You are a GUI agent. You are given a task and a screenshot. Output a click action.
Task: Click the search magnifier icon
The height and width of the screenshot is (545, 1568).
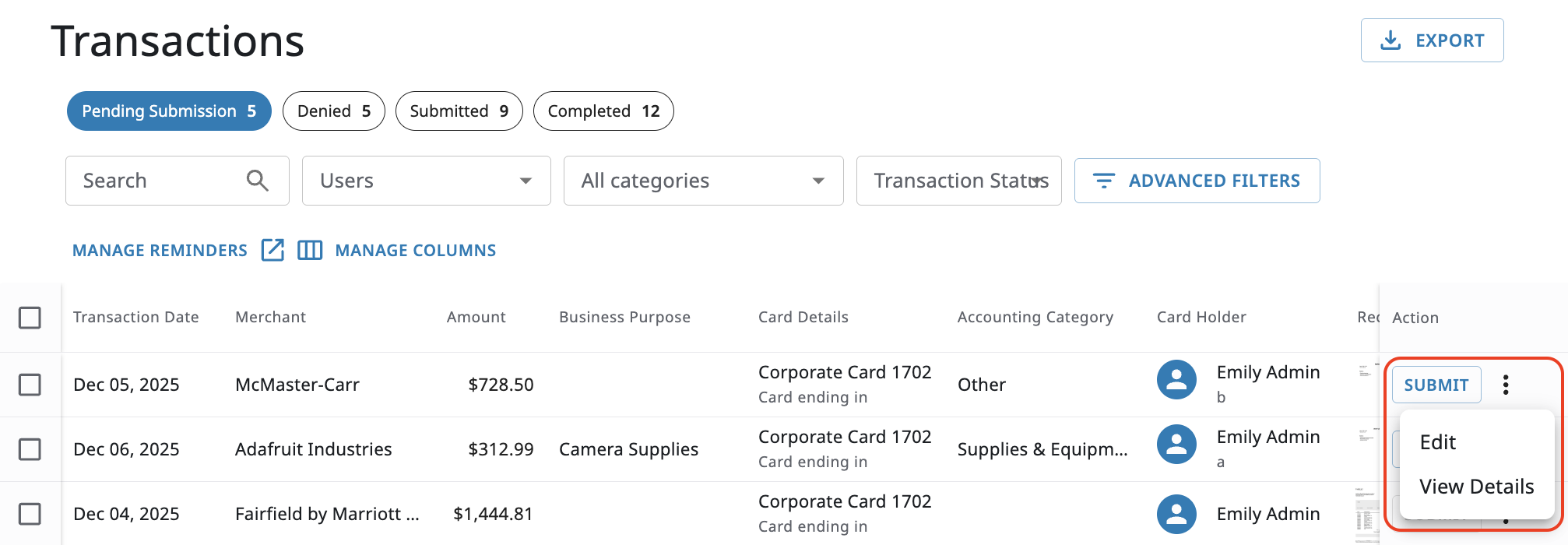pyautogui.click(x=258, y=181)
